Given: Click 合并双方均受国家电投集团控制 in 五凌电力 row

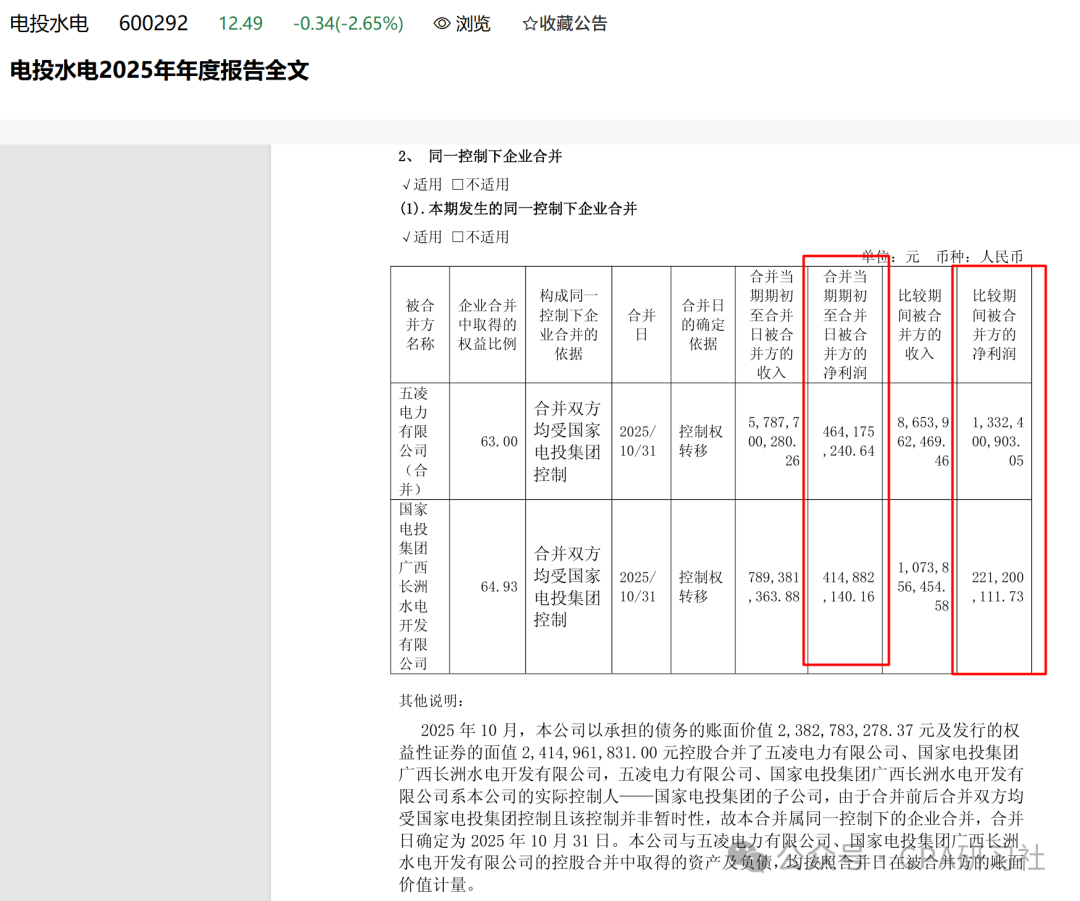Looking at the screenshot, I should 568,441.
